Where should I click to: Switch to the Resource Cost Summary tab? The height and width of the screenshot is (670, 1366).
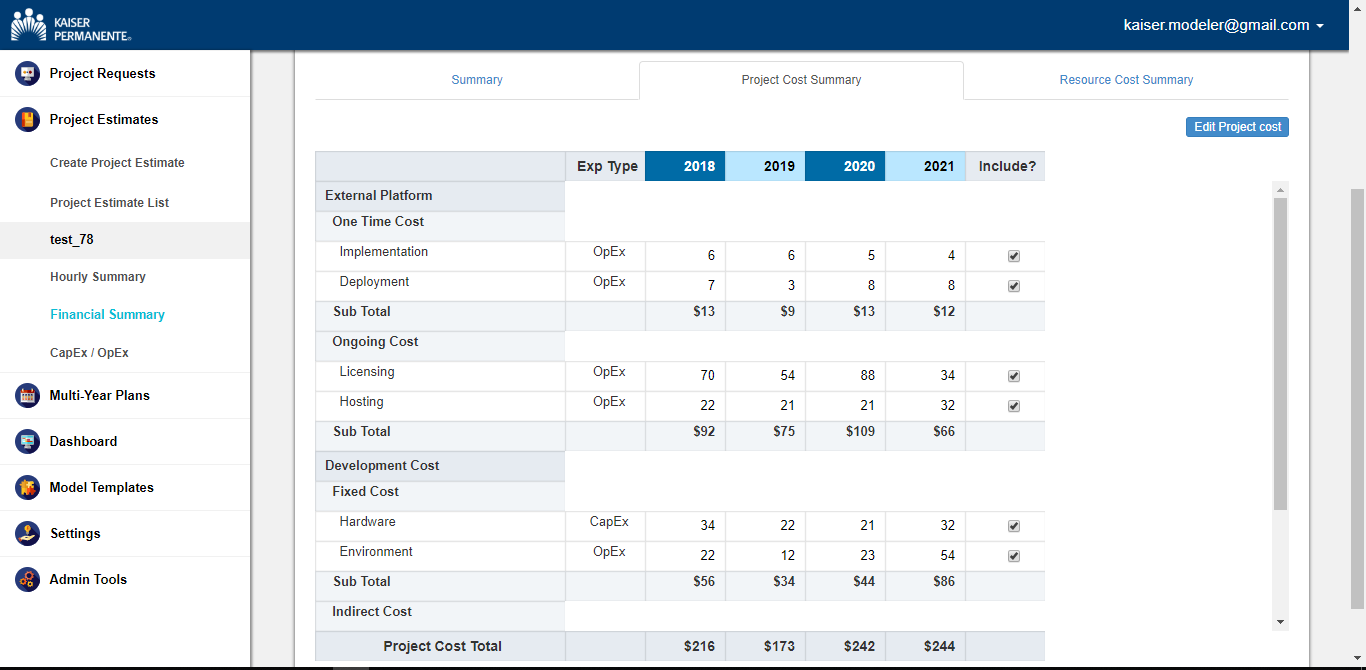(1126, 80)
